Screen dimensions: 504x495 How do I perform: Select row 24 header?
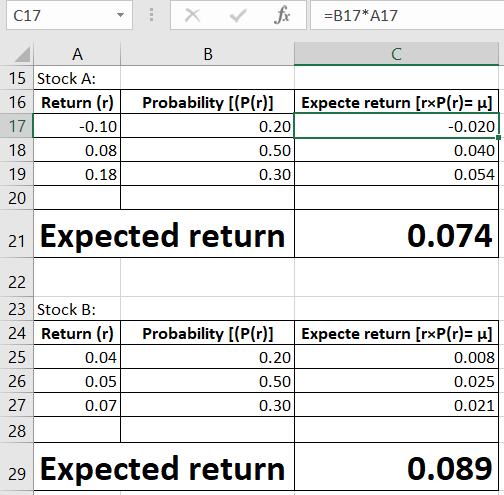coord(17,333)
